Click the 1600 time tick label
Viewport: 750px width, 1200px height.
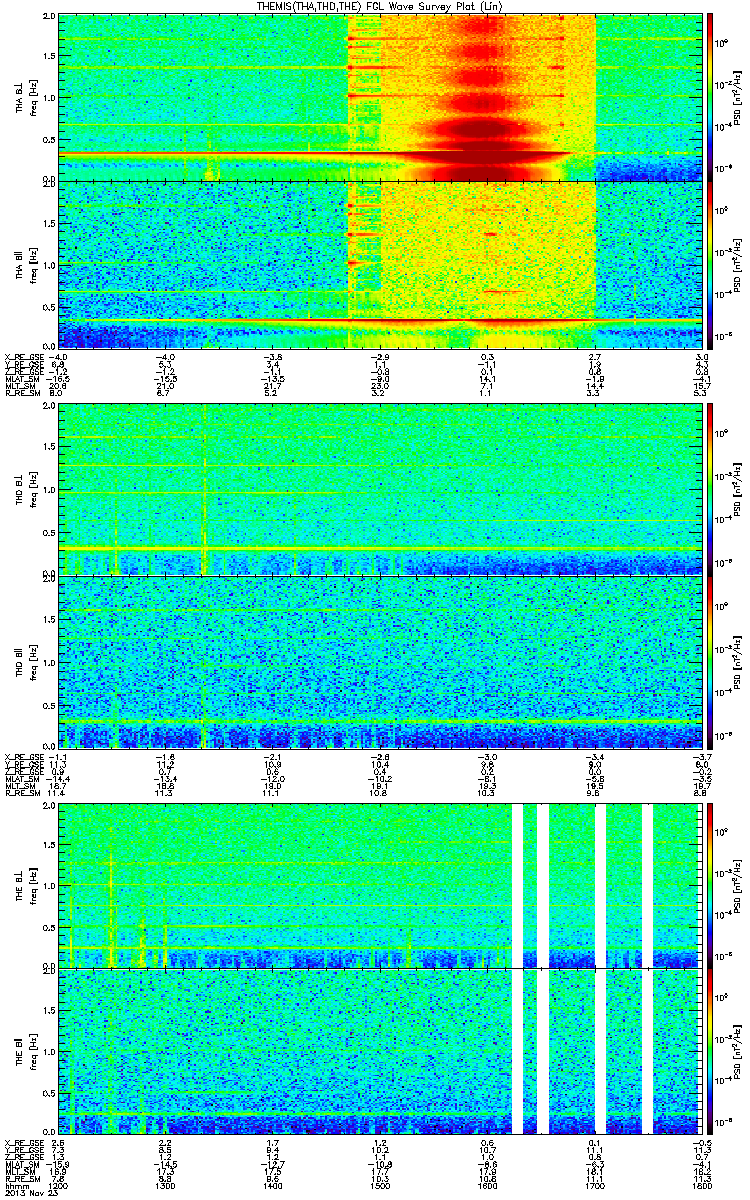(488, 1184)
